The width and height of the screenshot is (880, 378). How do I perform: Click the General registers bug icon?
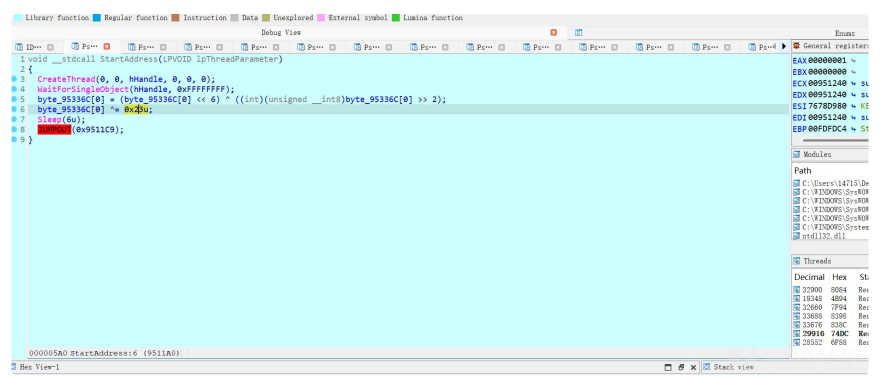796,45
